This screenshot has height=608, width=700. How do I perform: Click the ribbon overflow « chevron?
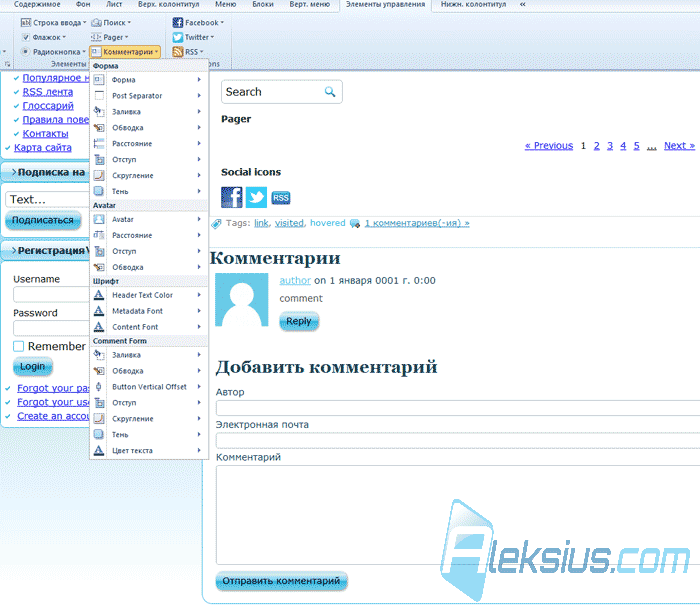coord(522,4)
